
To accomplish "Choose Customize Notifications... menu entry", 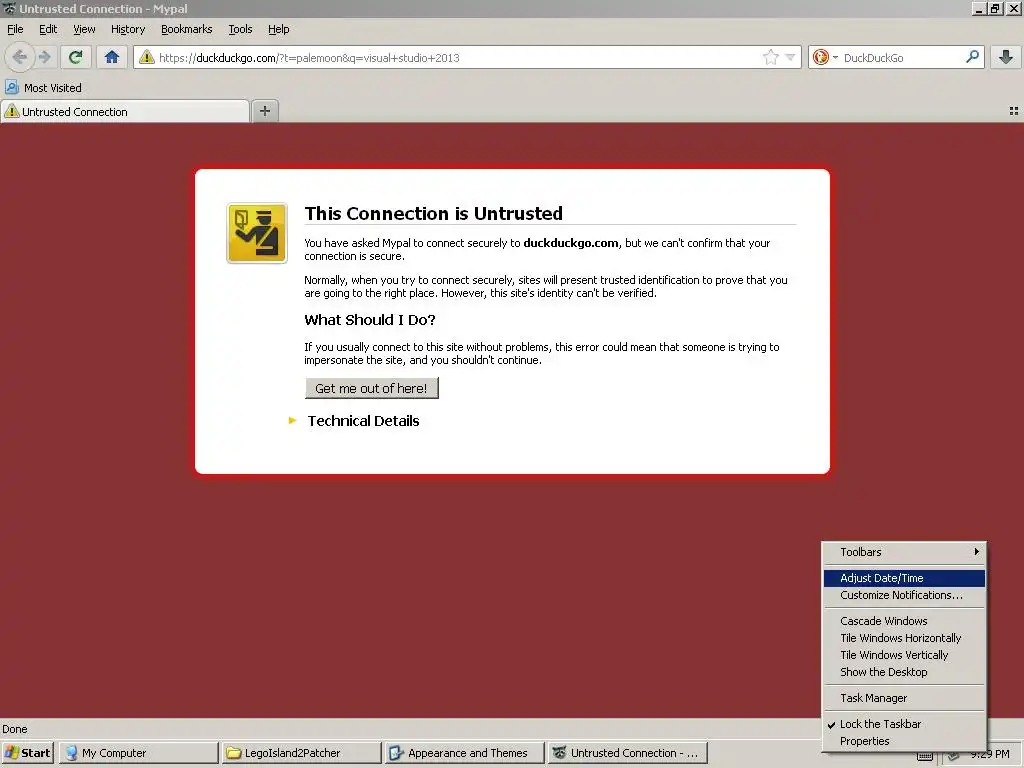I will click(904, 595).
